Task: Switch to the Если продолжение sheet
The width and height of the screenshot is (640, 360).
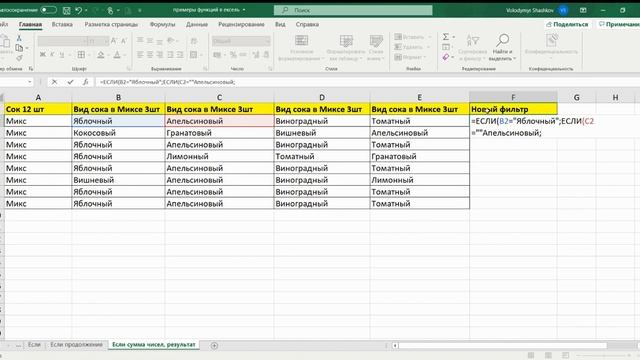Action: pyautogui.click(x=76, y=345)
